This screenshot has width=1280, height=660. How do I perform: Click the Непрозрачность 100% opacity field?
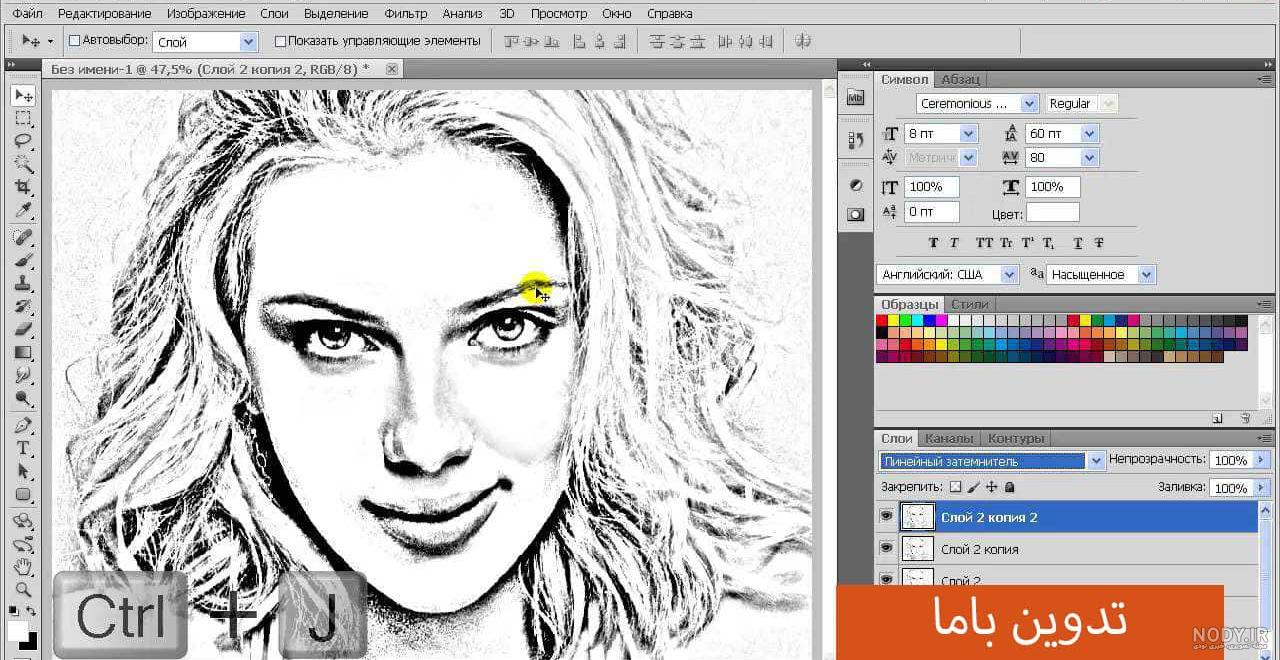pyautogui.click(x=1230, y=460)
